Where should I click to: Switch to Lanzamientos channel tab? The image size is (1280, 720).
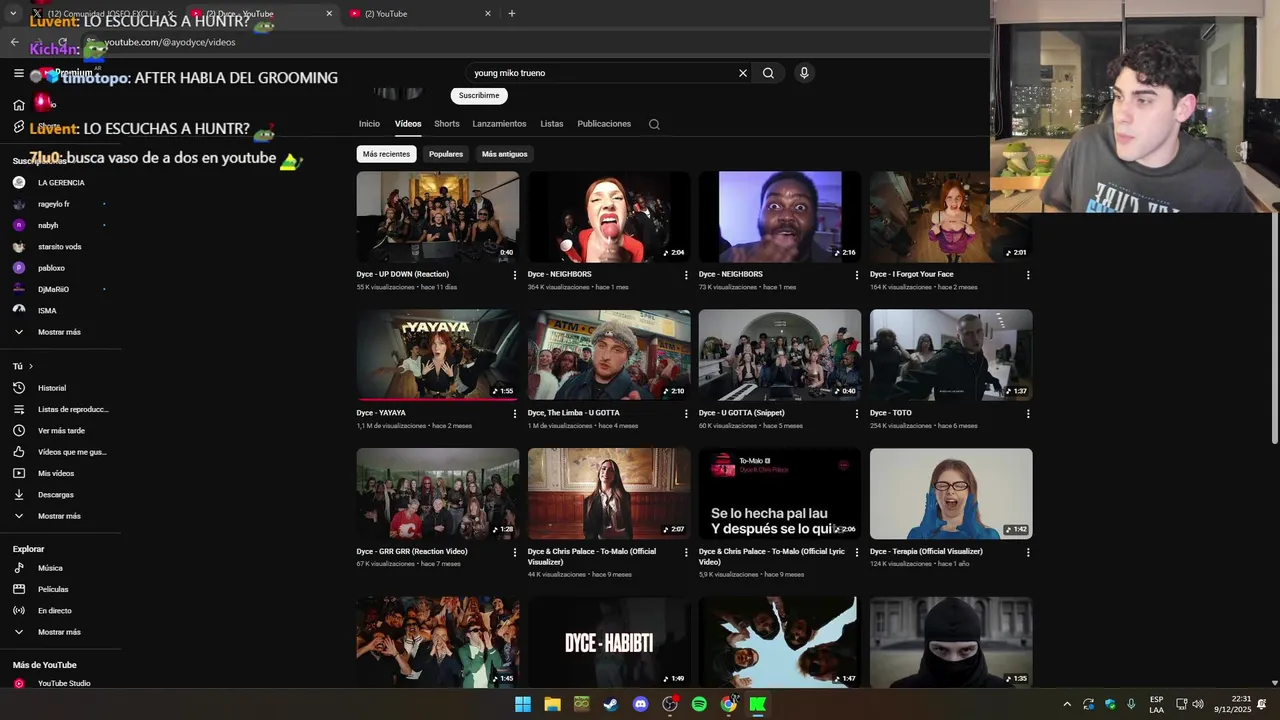(499, 124)
